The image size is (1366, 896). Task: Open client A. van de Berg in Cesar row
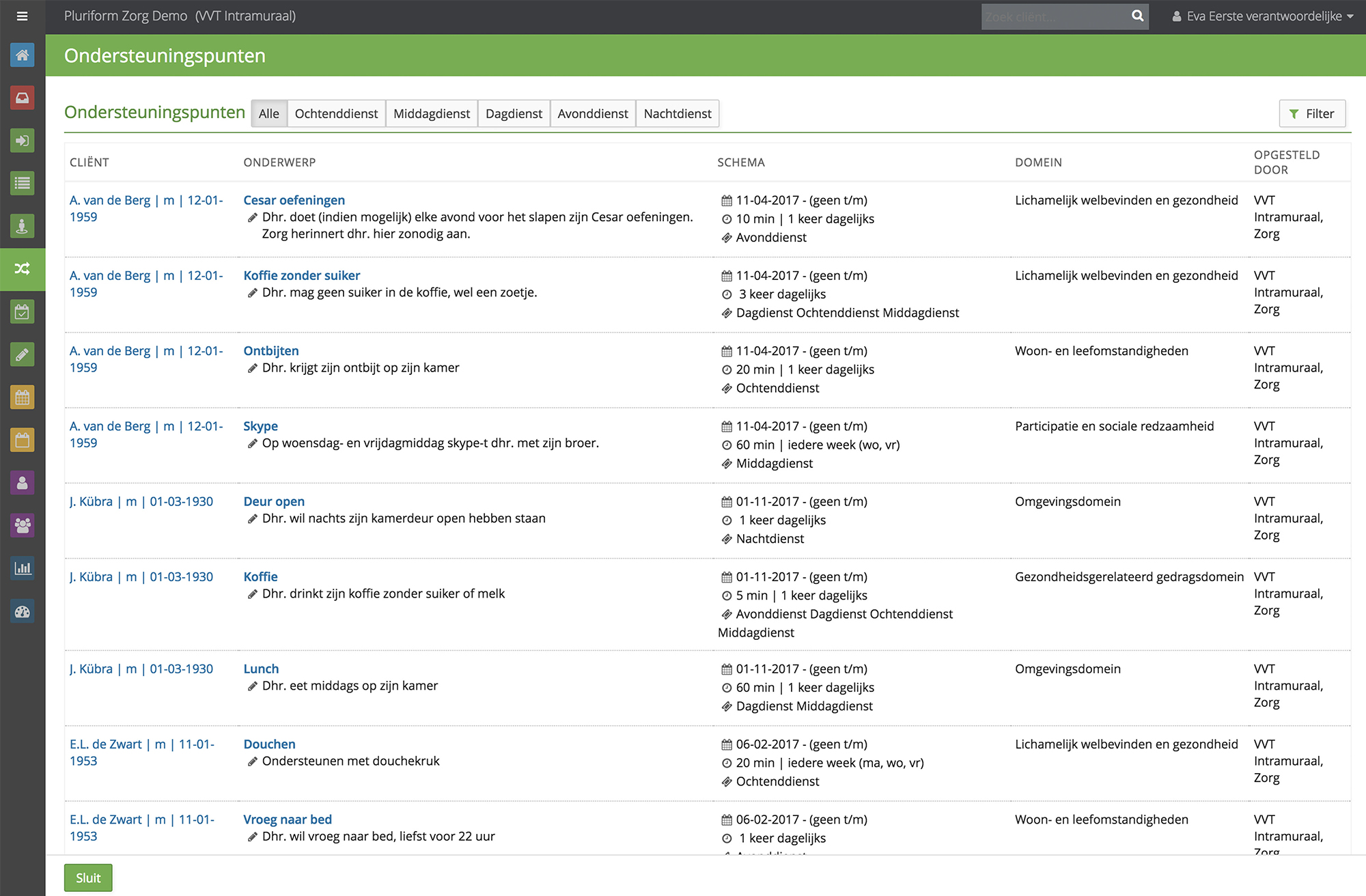click(146, 208)
